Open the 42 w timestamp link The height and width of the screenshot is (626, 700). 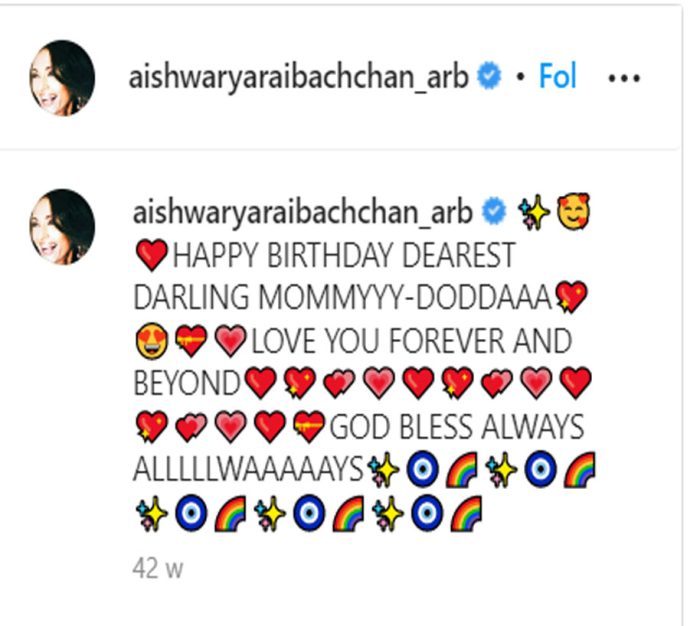pos(158,569)
